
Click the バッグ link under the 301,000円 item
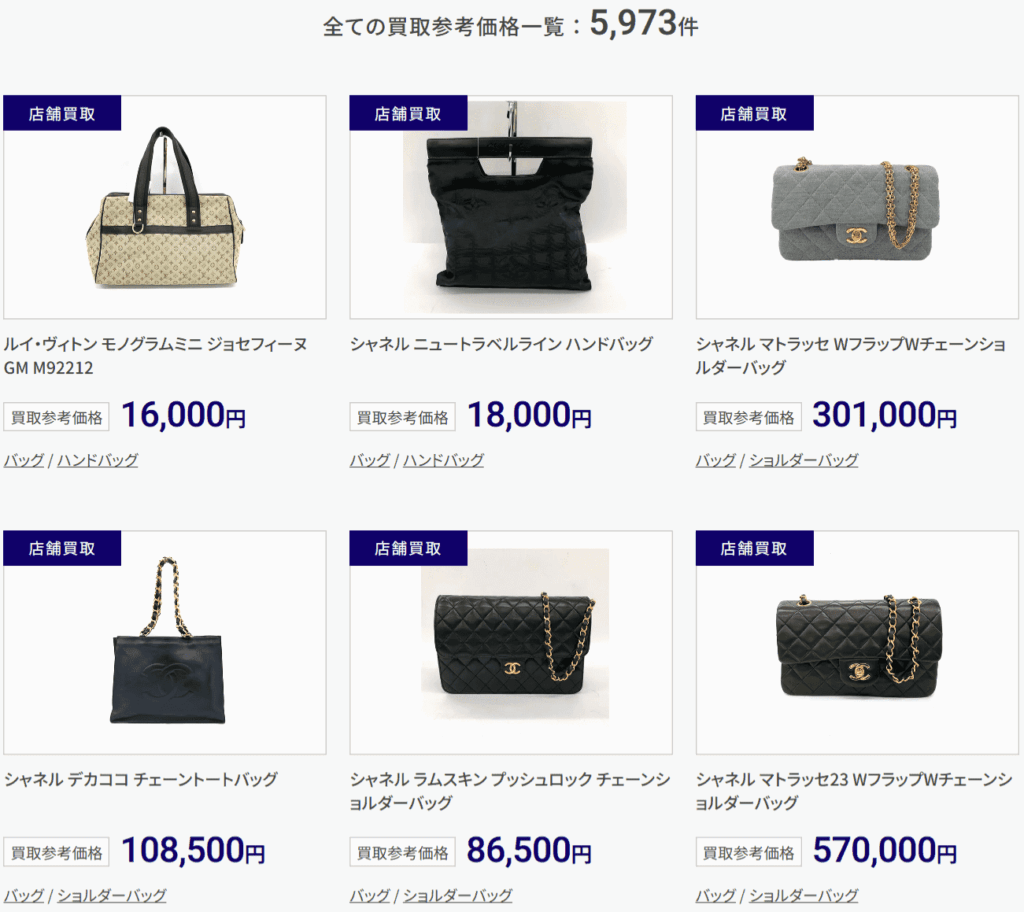(x=716, y=460)
